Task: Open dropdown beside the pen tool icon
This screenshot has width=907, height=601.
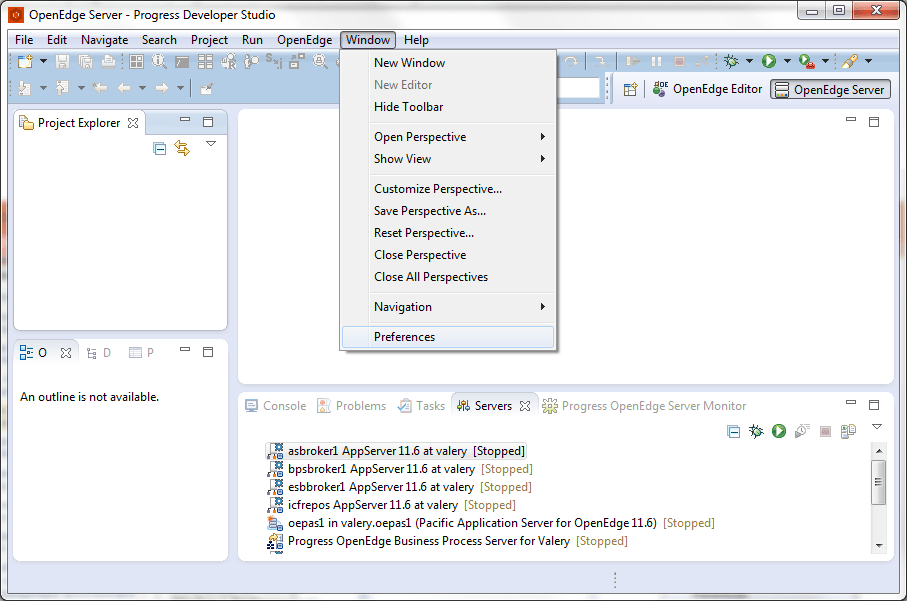Action: [868, 61]
